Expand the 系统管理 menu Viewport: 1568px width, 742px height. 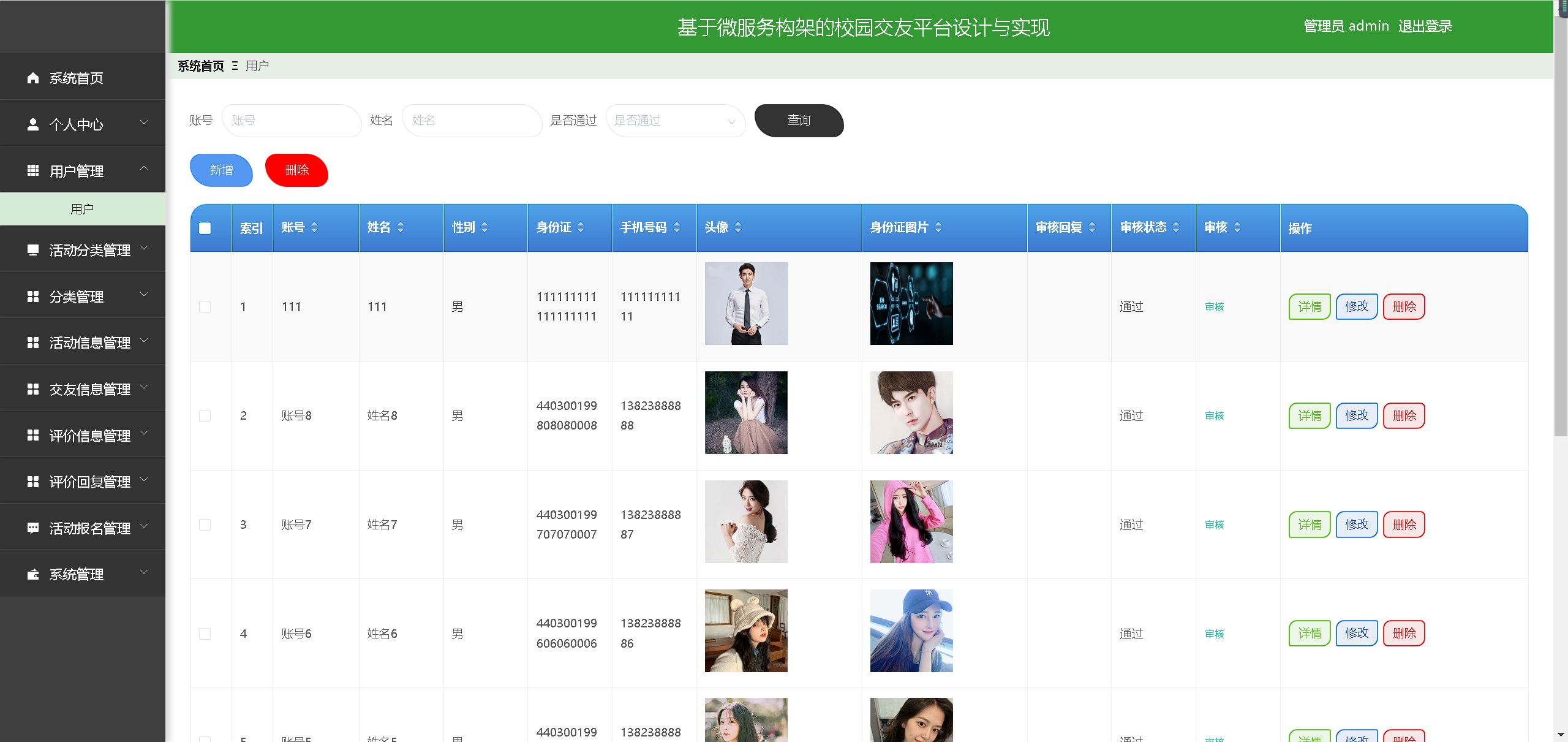145,572
